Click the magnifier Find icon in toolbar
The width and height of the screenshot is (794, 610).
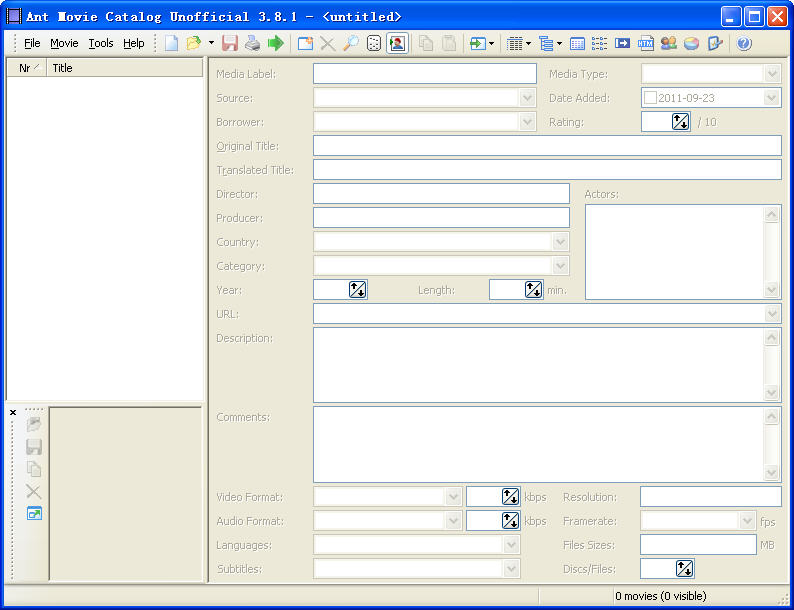(x=350, y=44)
